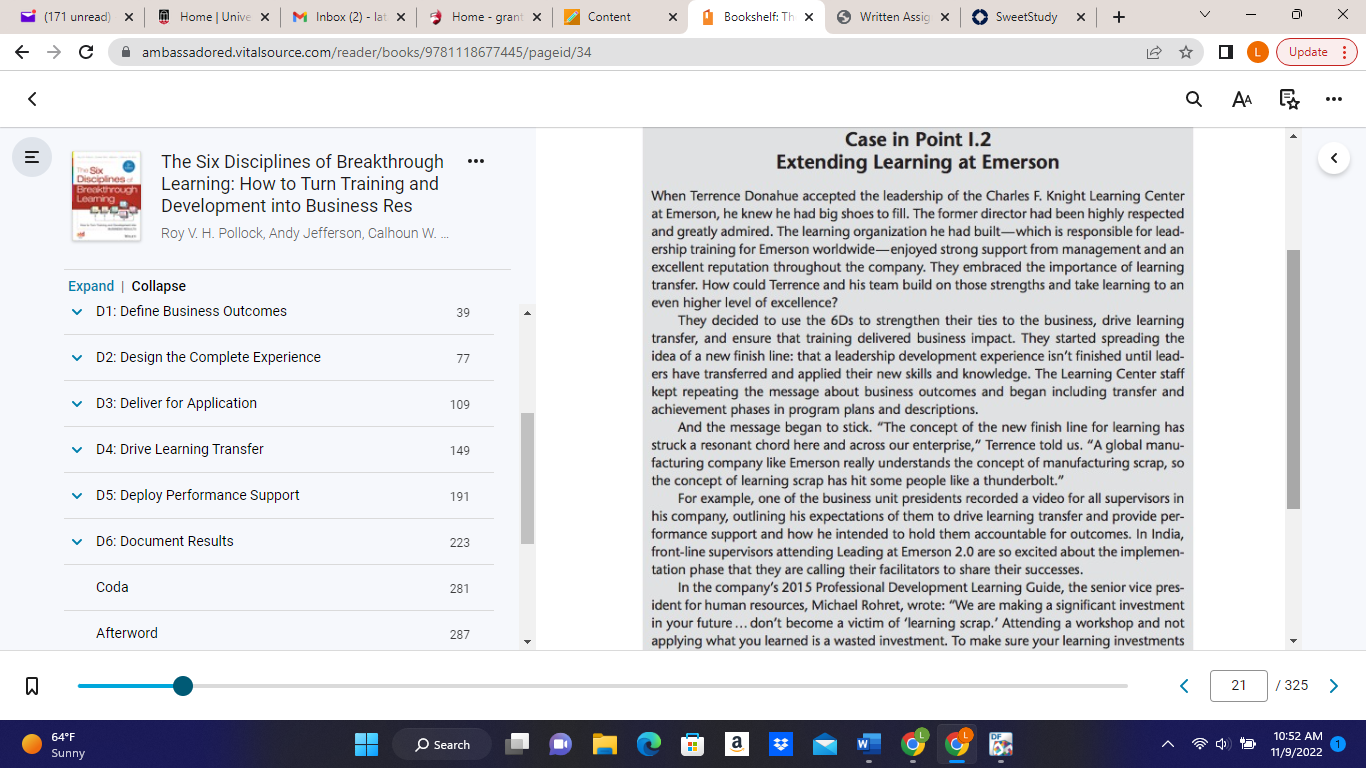1366x768 pixels.
Task: Open Microsoft Store from the taskbar
Action: tap(692, 744)
